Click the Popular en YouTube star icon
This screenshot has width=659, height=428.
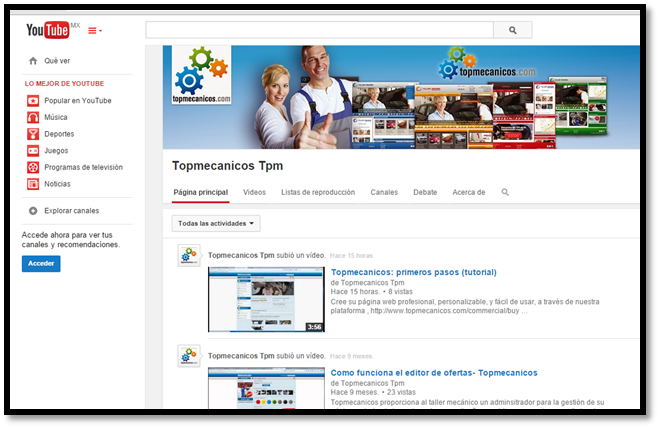[33, 101]
